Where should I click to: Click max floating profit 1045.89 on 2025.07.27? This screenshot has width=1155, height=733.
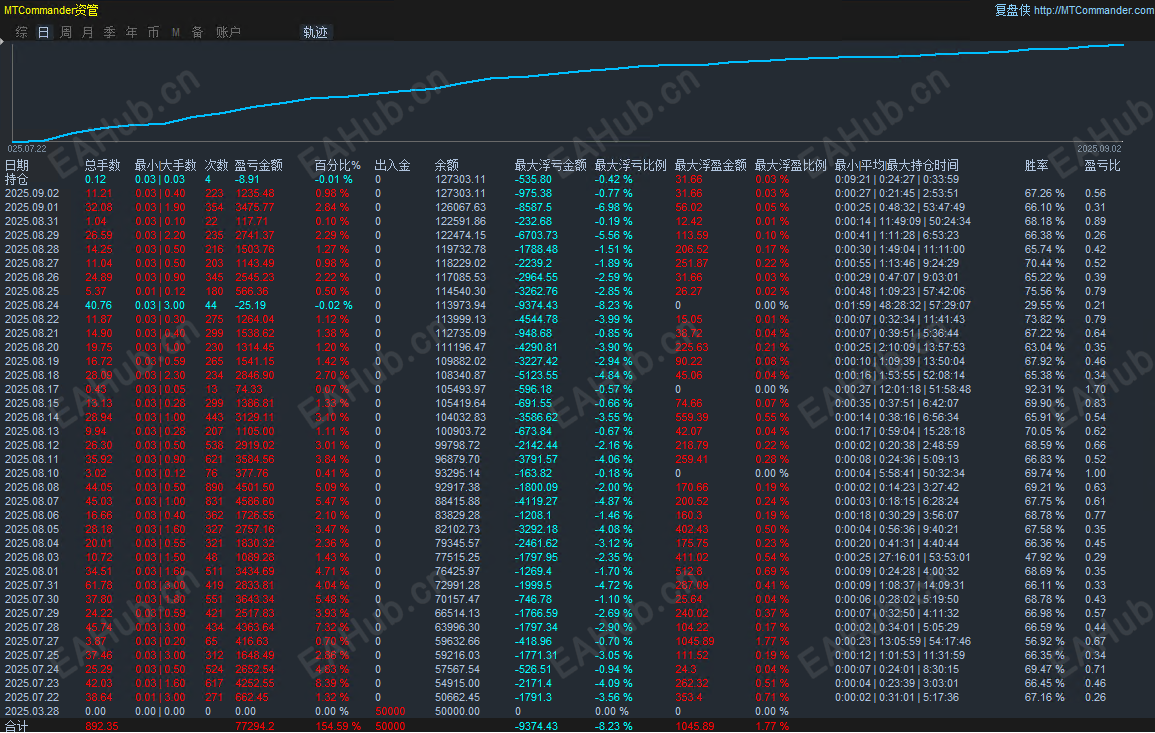point(695,642)
